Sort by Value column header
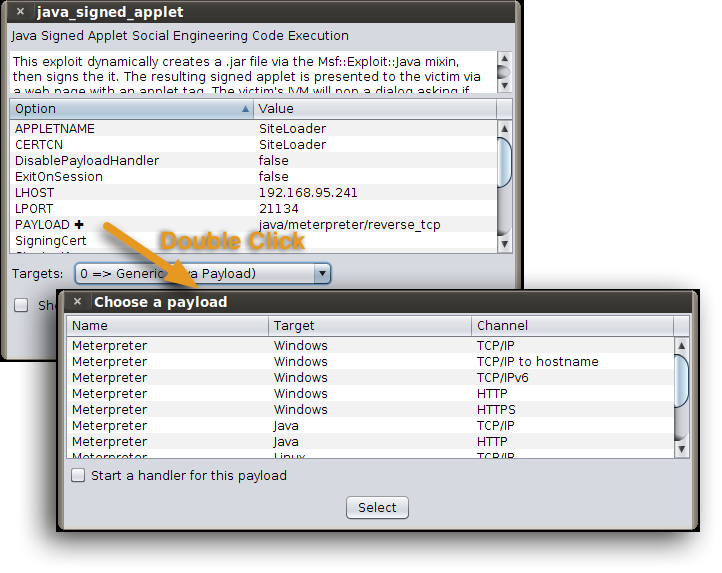Screen dimensions: 722x573 [x=375, y=109]
